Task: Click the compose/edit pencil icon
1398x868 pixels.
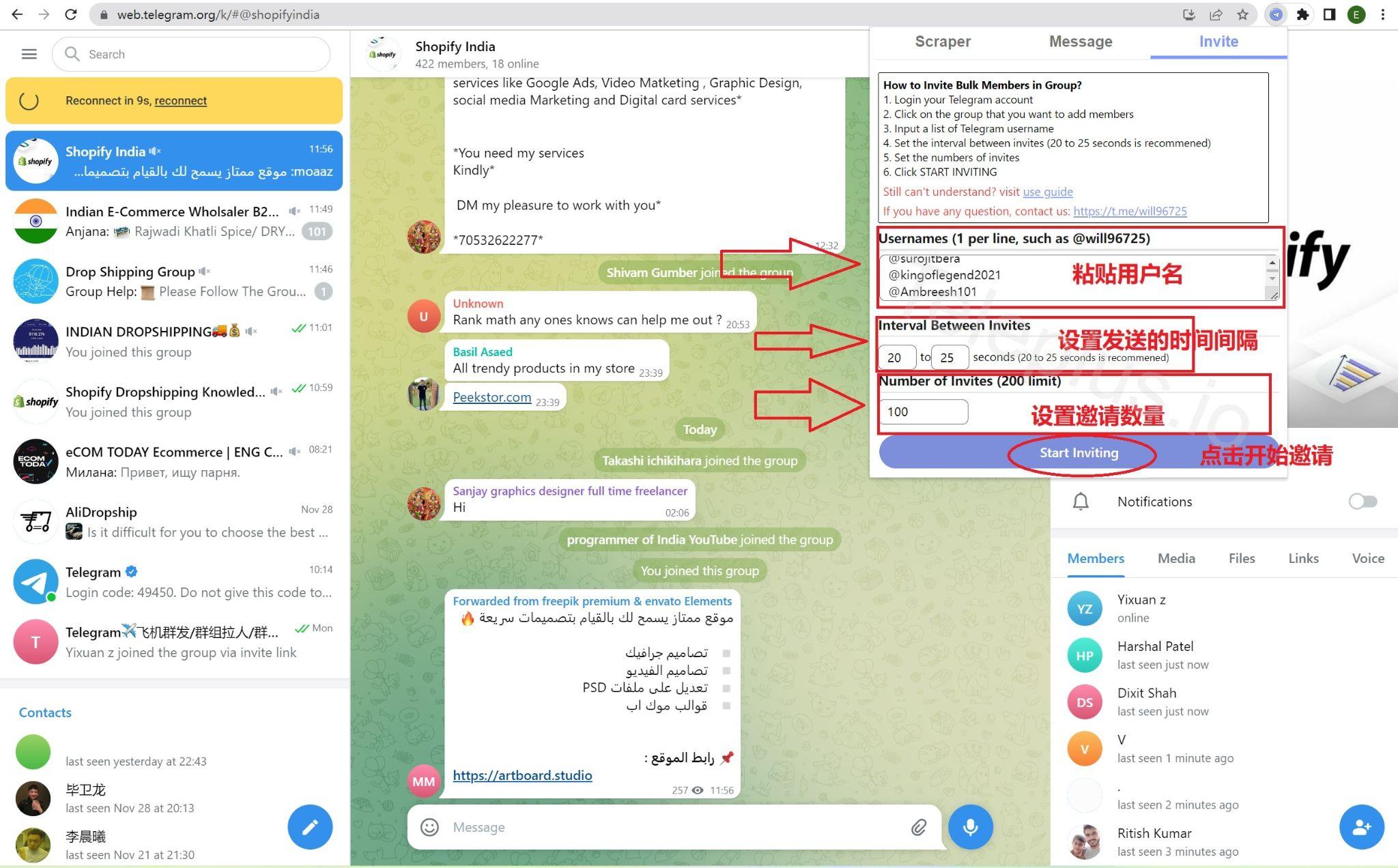Action: pyautogui.click(x=311, y=826)
